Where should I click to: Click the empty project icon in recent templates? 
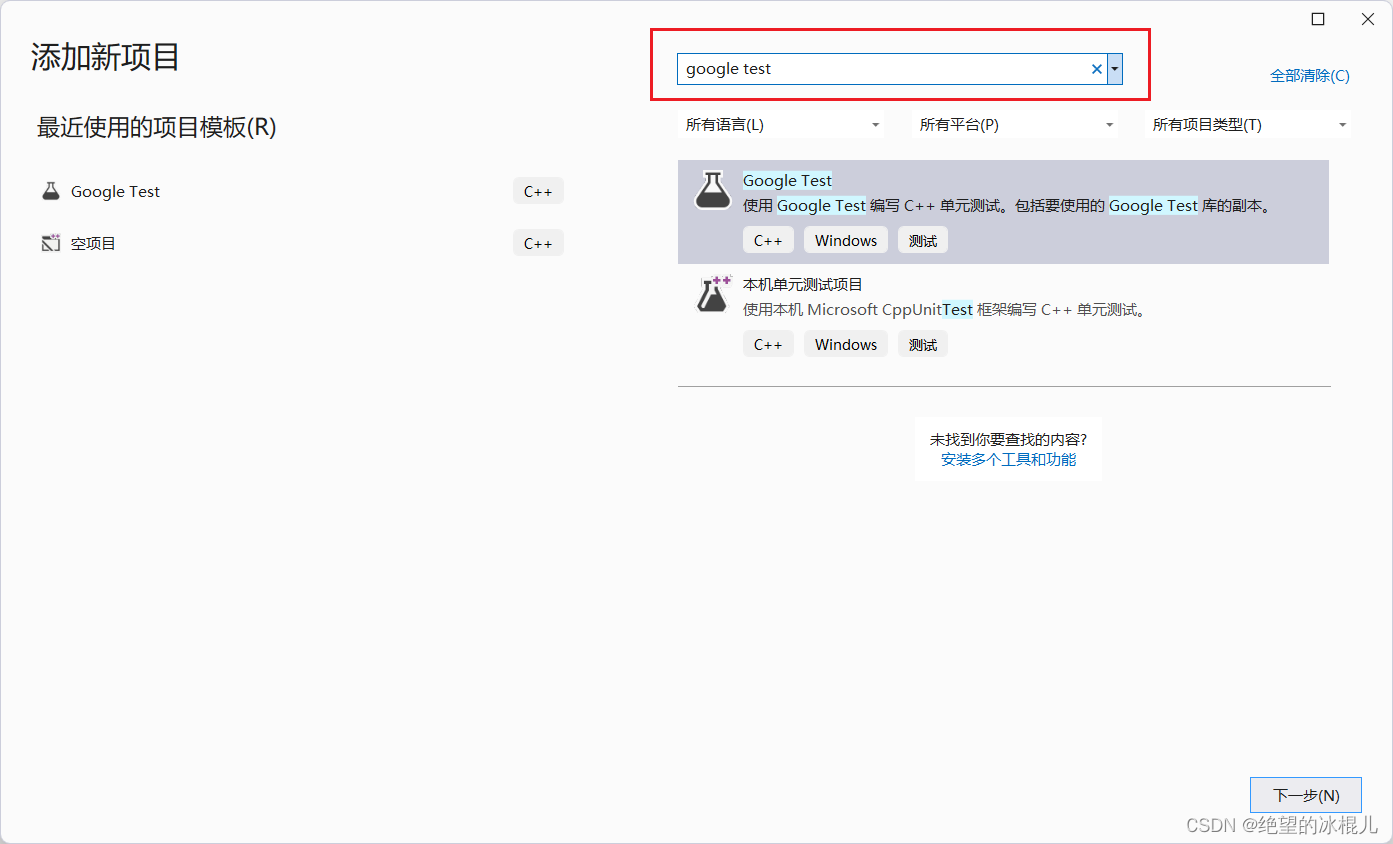[x=51, y=243]
